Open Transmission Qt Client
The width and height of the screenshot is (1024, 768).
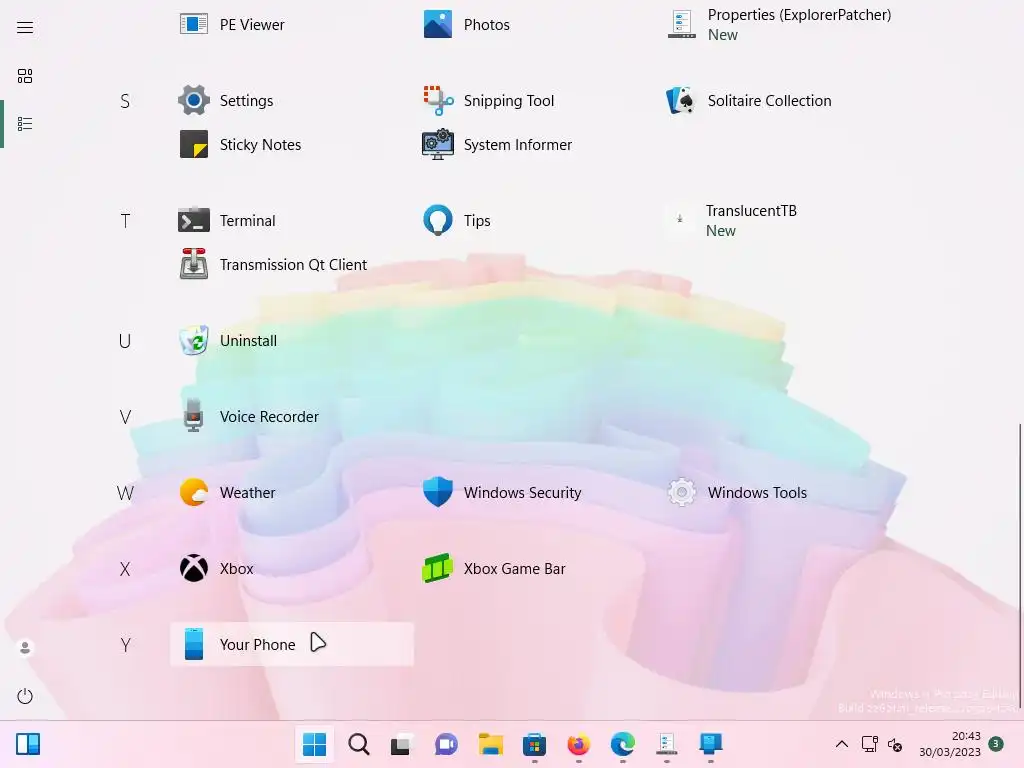292,264
